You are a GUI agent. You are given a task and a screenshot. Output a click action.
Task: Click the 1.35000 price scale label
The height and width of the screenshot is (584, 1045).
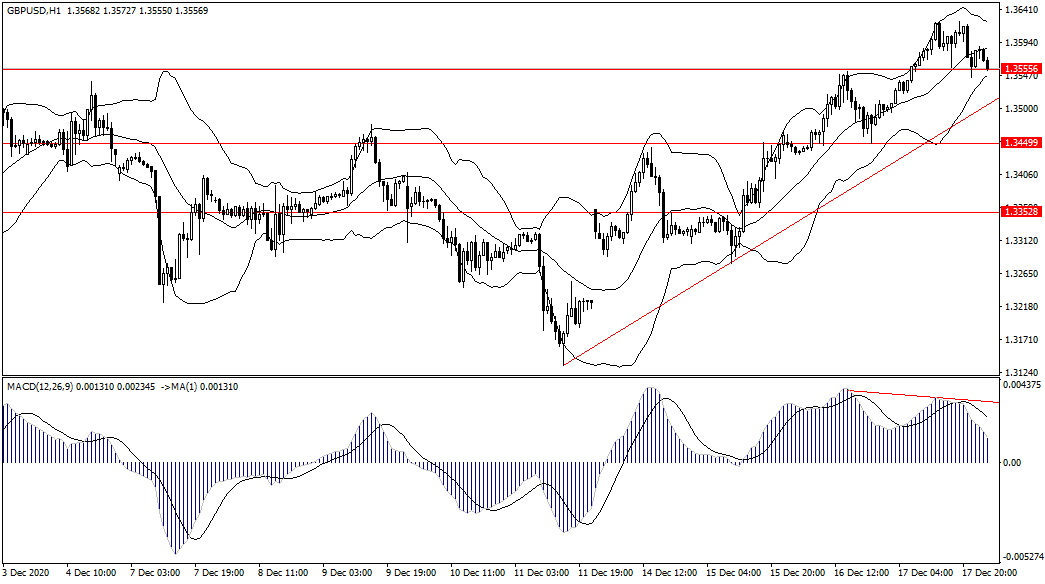(1021, 108)
